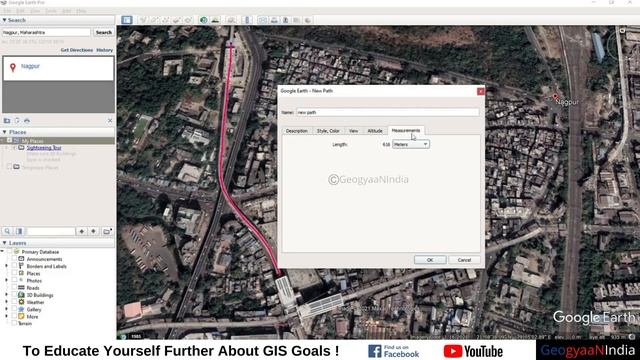Switch to the Altitude tab
Screen dimensions: 640x360
click(x=375, y=131)
